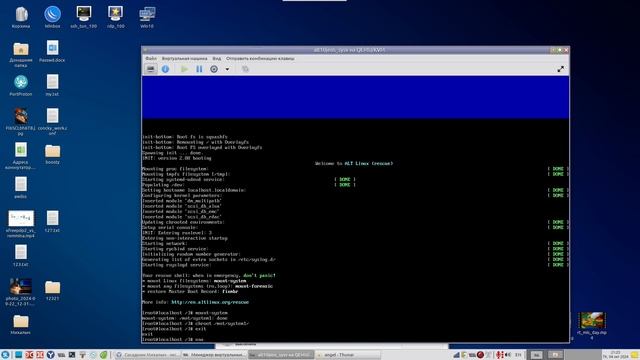Switch to the Менеджер виртуальных машин taskbar window
This screenshot has height=360, width=640.
pos(213,355)
